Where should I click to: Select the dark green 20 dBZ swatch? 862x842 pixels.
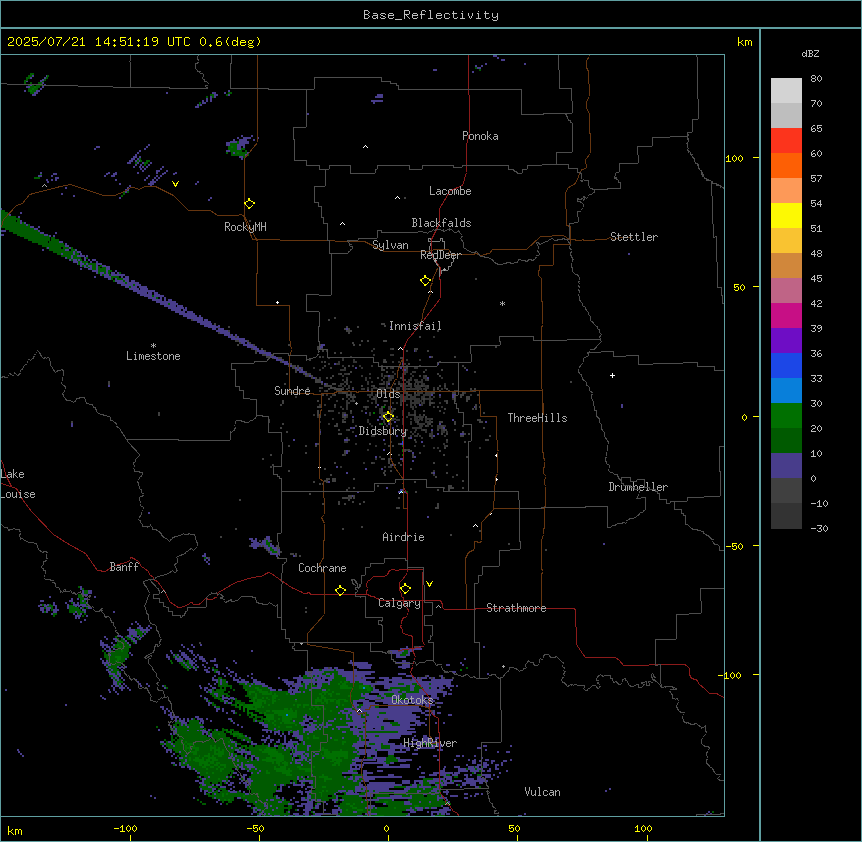[786, 440]
